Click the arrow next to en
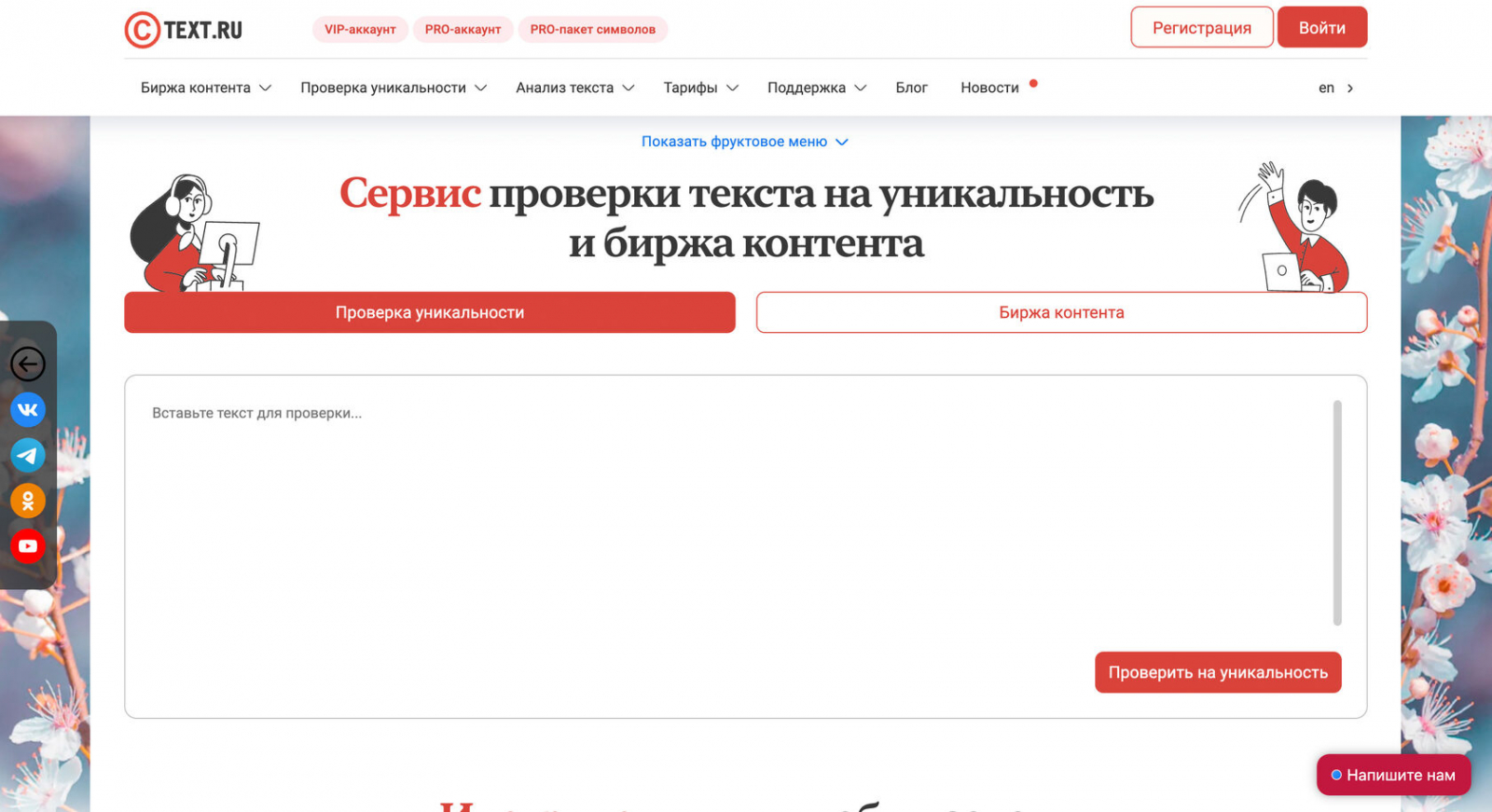Image resolution: width=1492 pixels, height=812 pixels. pyautogui.click(x=1349, y=88)
